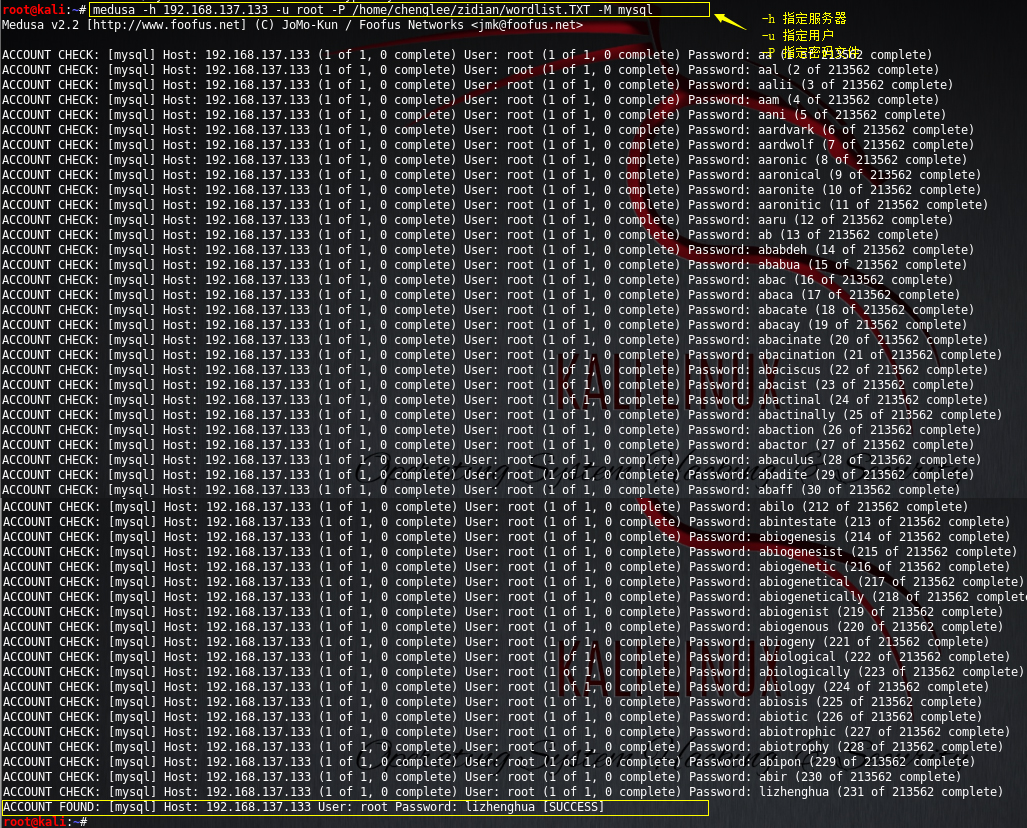1027x828 pixels.
Task: Click the 'ab (13 of 213562' line
Action: [x=470, y=235]
